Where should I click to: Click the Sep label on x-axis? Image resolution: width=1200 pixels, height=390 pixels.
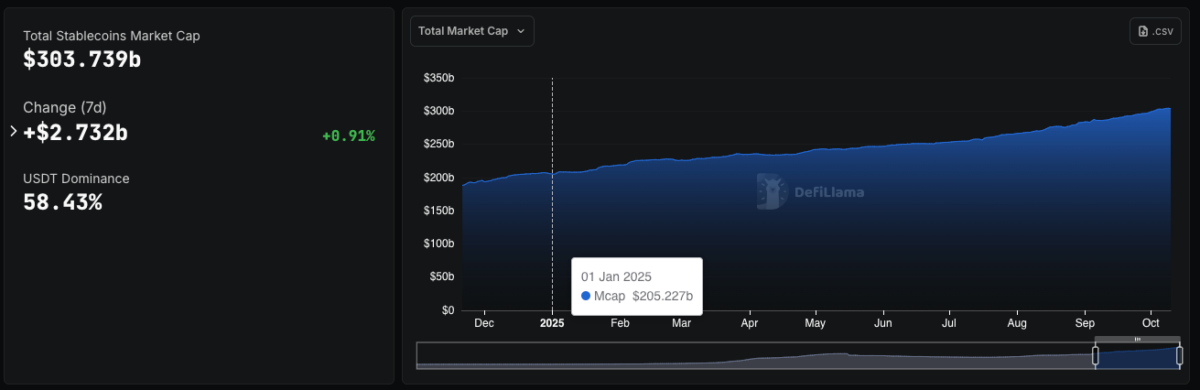click(1085, 324)
